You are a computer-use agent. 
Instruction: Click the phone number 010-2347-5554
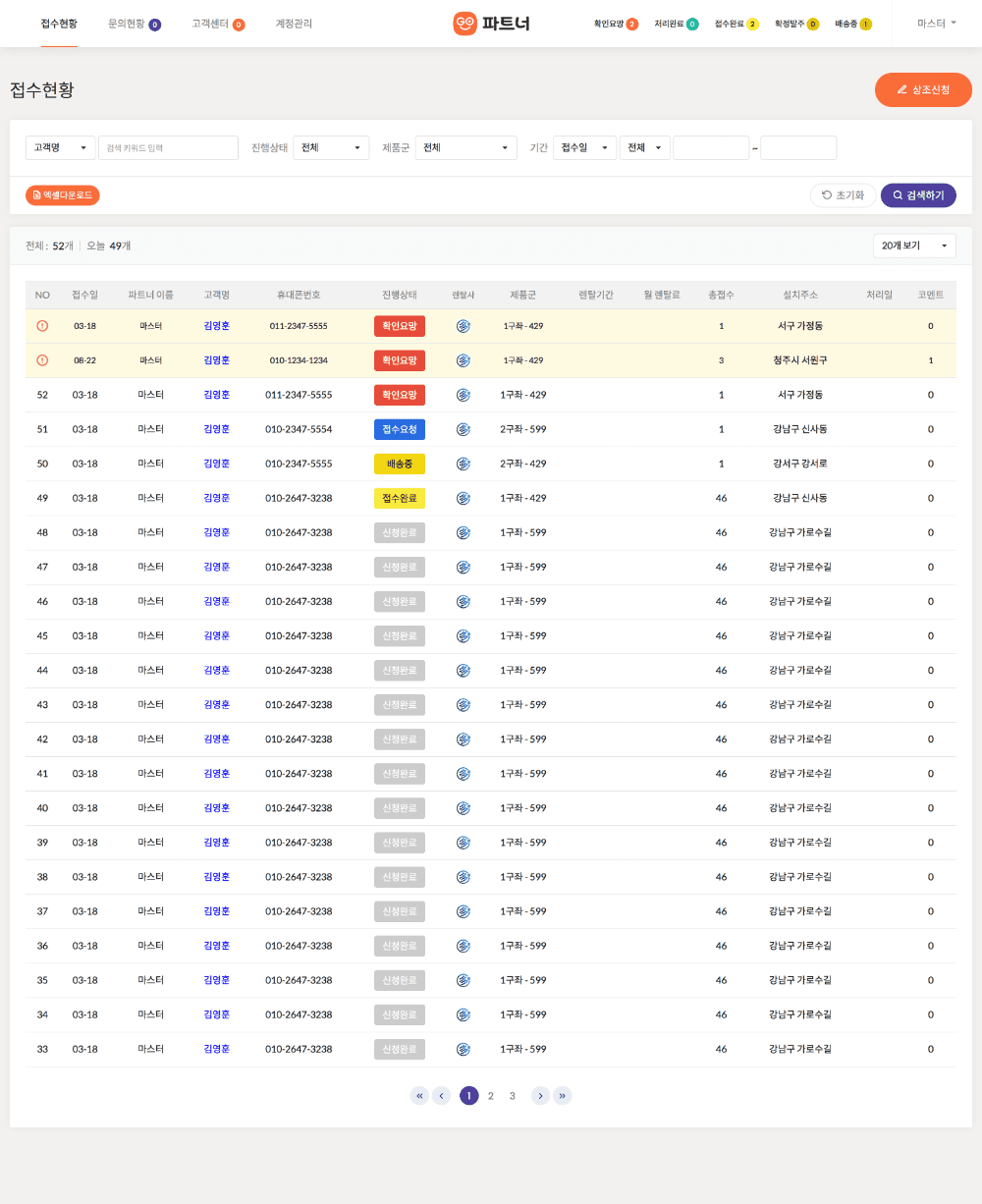pyautogui.click(x=299, y=429)
